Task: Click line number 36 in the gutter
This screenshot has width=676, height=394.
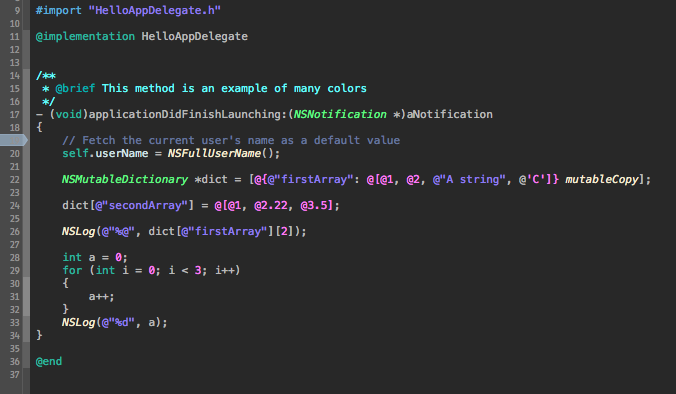Action: click(15, 362)
